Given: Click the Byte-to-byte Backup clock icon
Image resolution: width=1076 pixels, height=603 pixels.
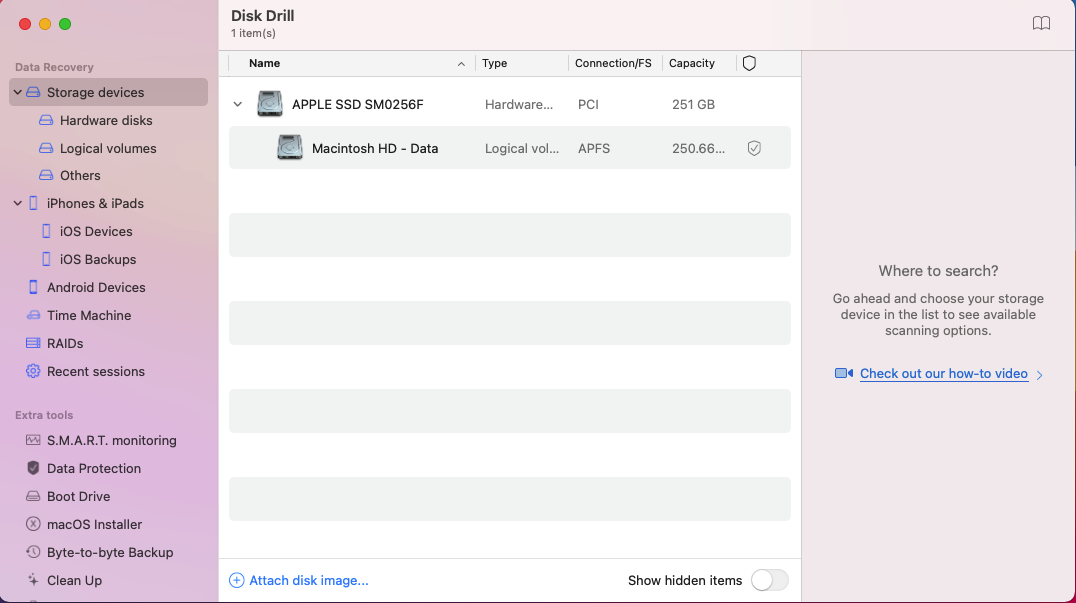Looking at the screenshot, I should 33,552.
